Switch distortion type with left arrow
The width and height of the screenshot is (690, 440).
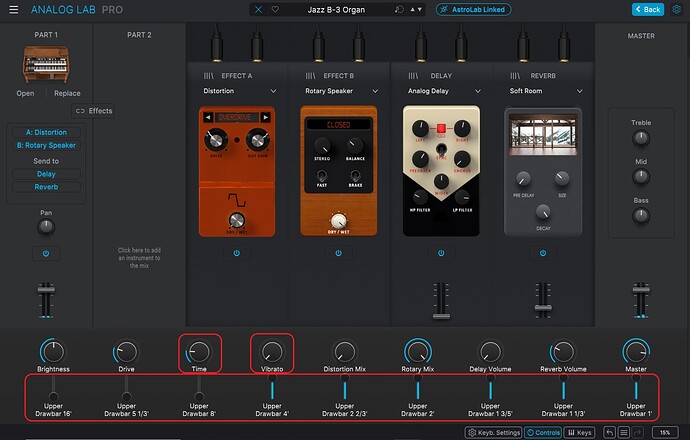coord(208,117)
